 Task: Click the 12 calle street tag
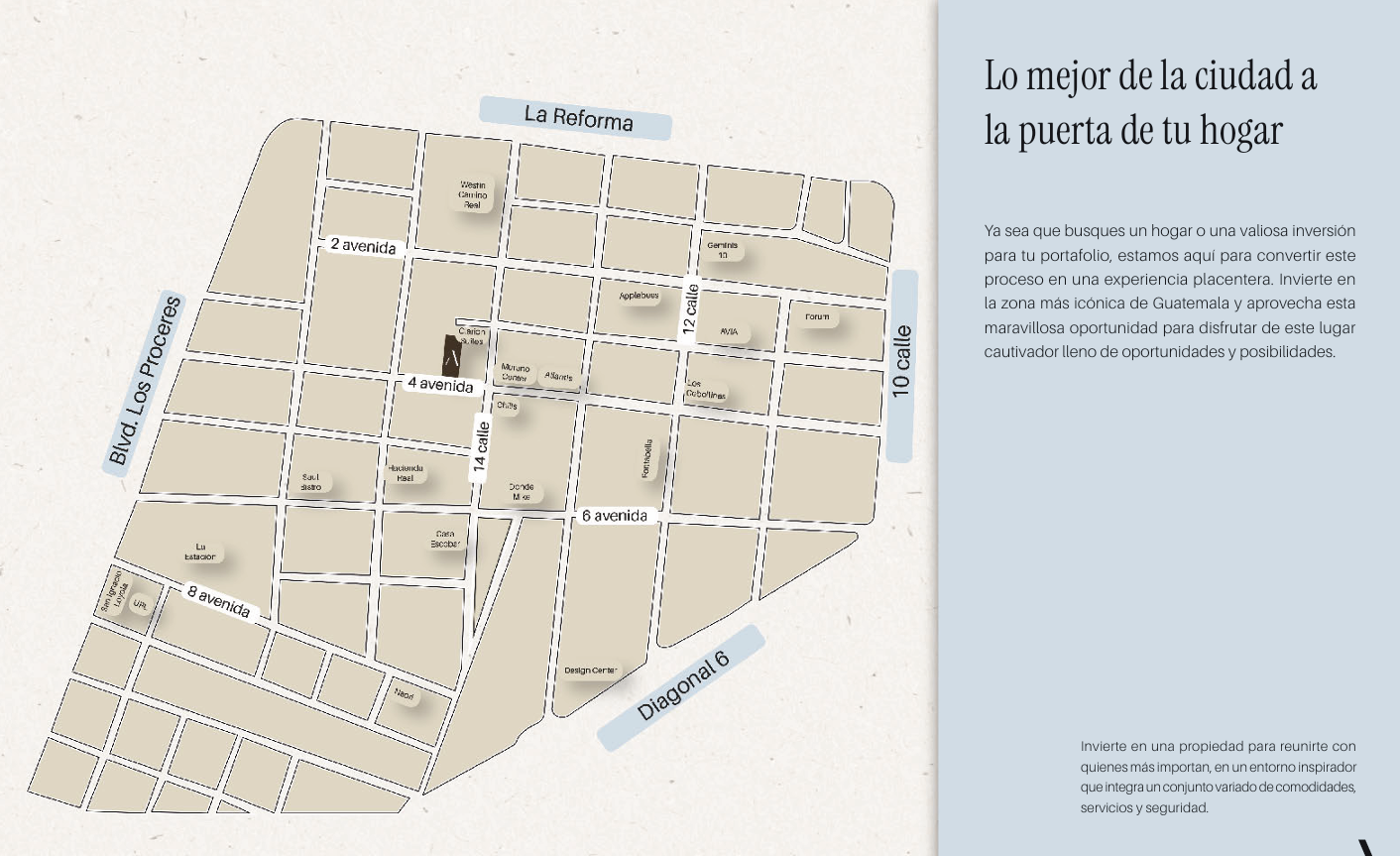690,309
